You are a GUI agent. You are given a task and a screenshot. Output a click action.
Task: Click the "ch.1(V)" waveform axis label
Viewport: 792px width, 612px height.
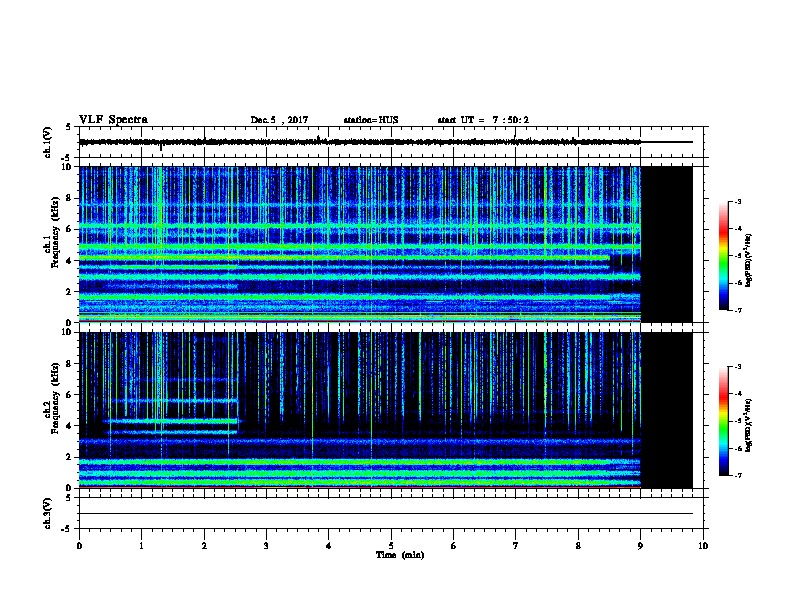pos(48,142)
